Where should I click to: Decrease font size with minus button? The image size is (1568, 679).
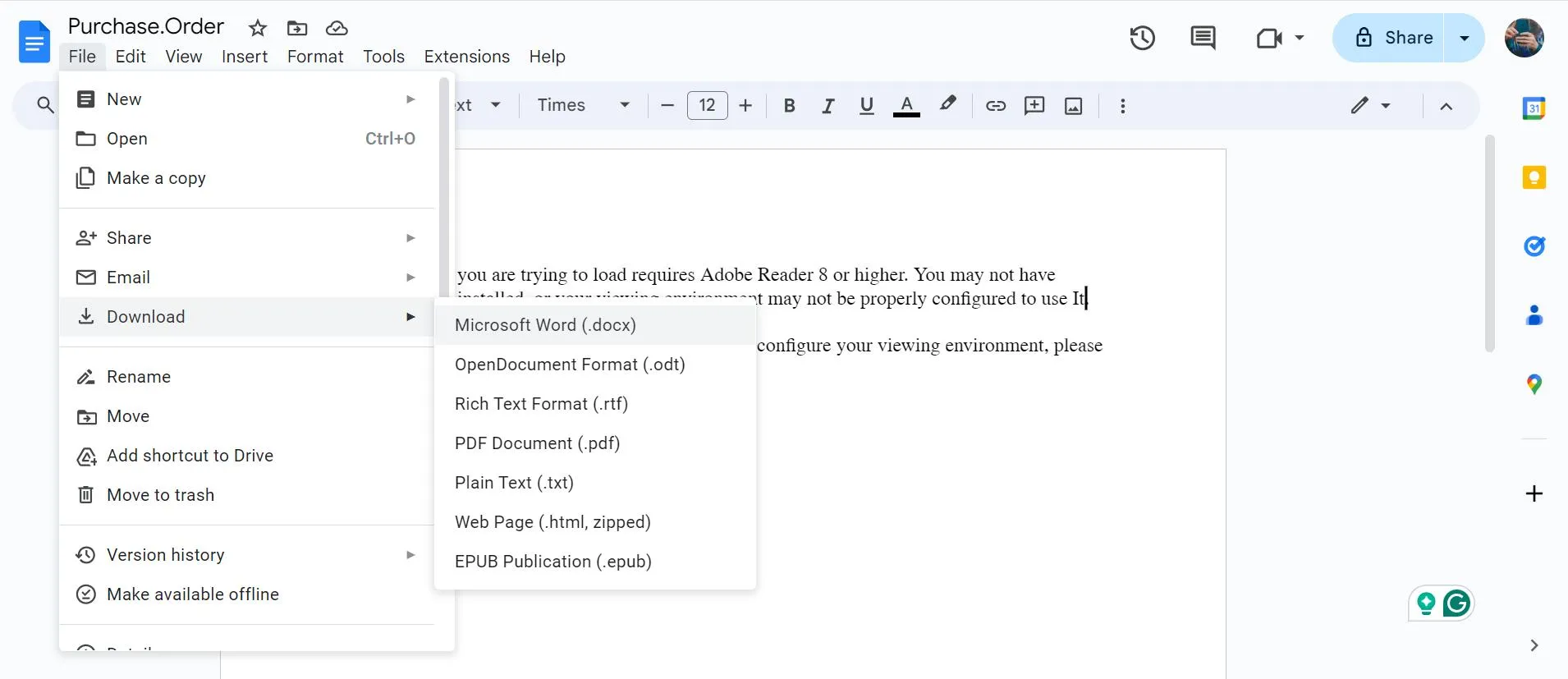click(x=667, y=105)
